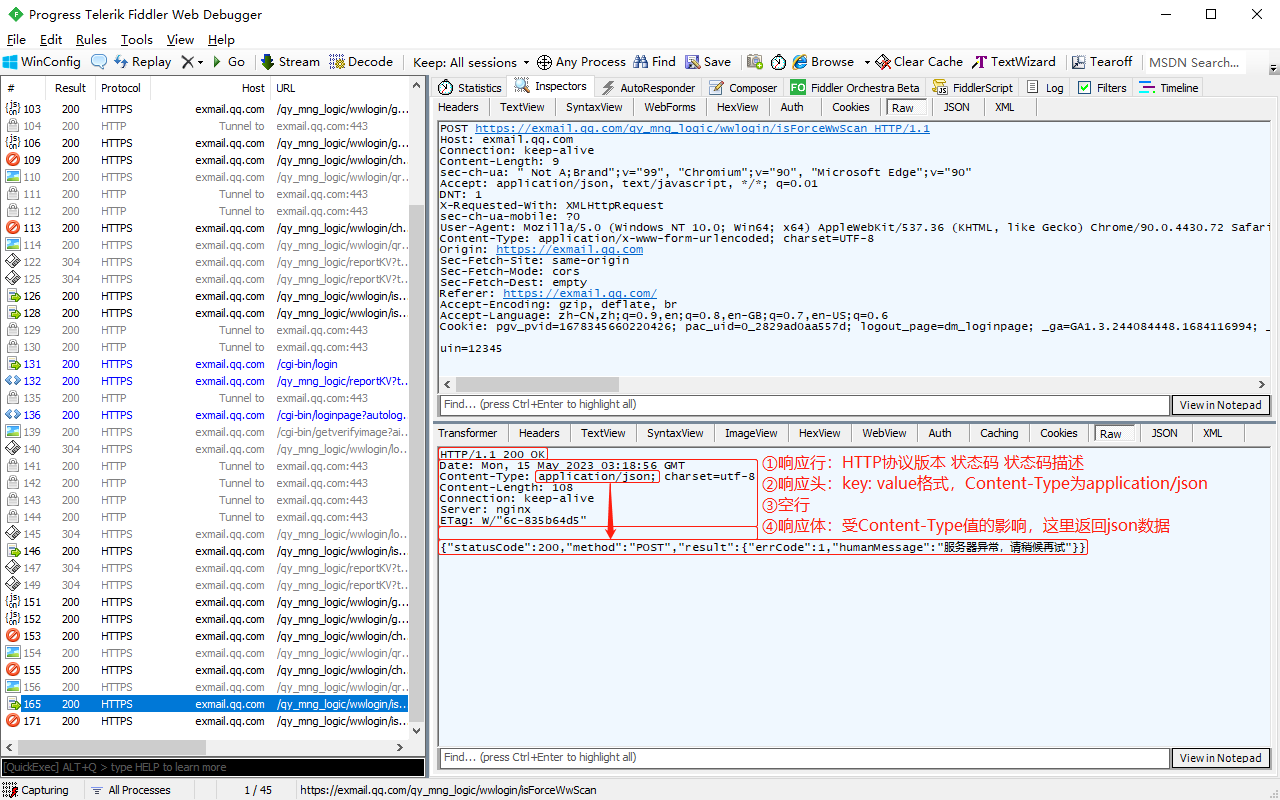This screenshot has width=1280, height=800.
Task: Open the Help menu
Action: [x=221, y=40]
